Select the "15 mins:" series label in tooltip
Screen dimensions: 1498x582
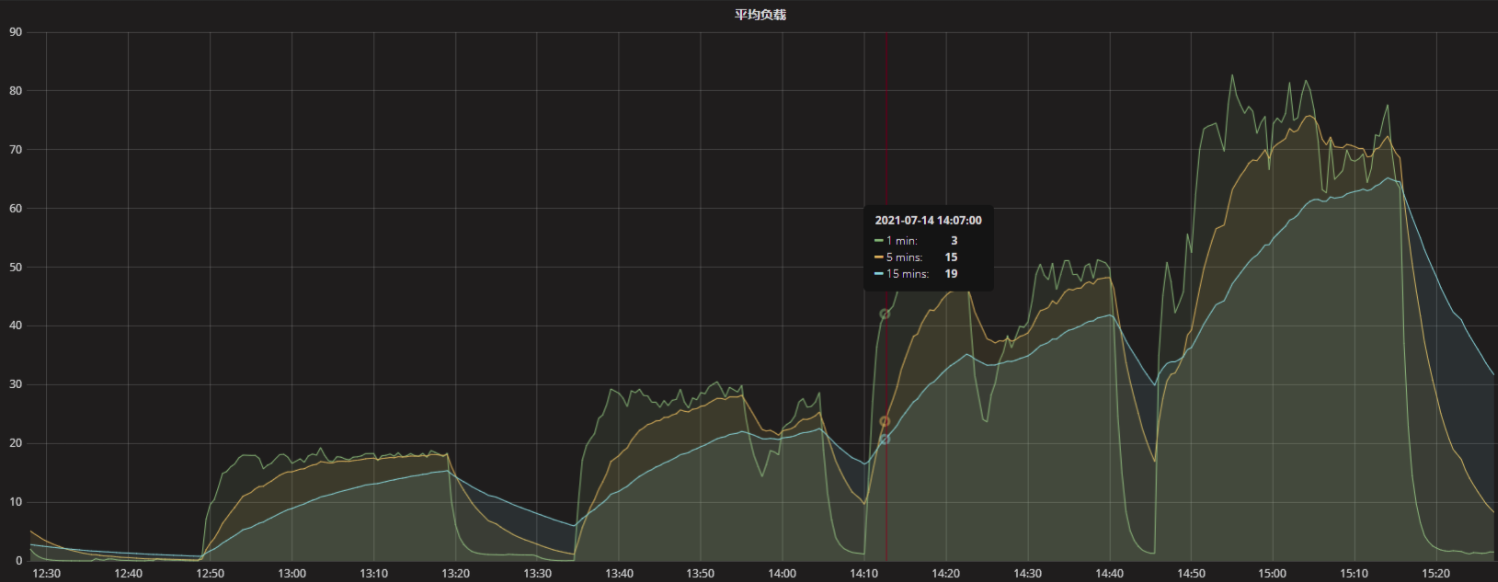907,274
